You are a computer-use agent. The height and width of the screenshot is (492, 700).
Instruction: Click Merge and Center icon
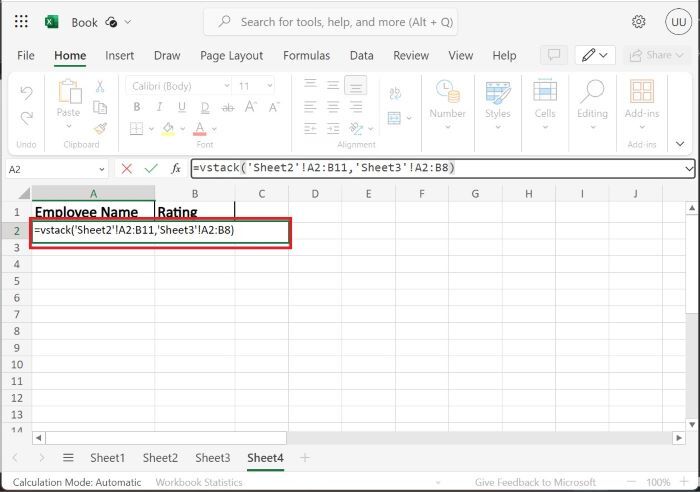tap(394, 118)
